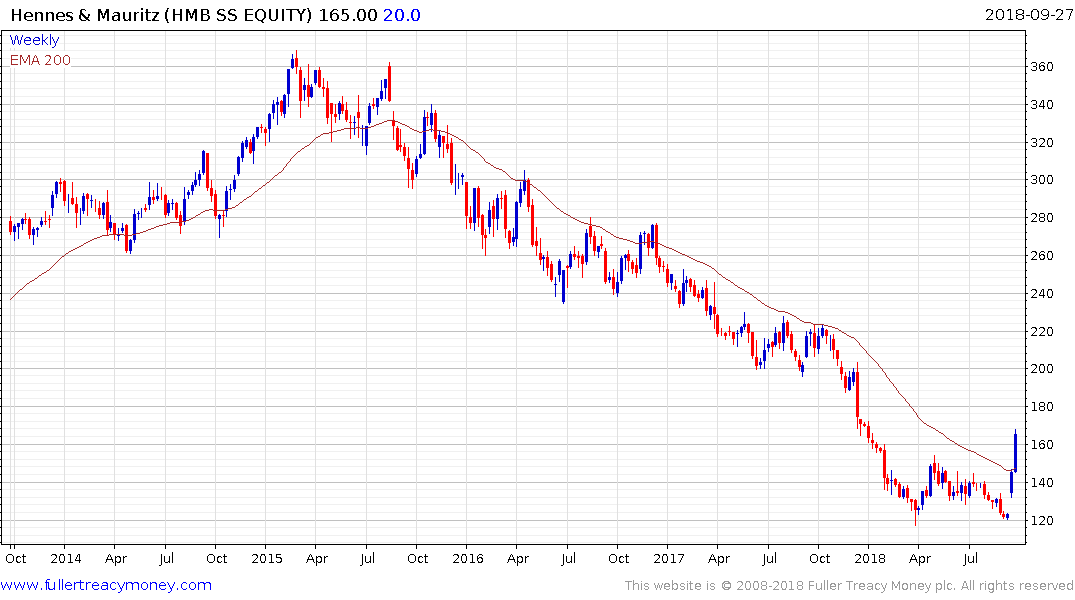This screenshot has width=1075, height=600.
Task: Click the 320 price axis label
Action: 1042,143
